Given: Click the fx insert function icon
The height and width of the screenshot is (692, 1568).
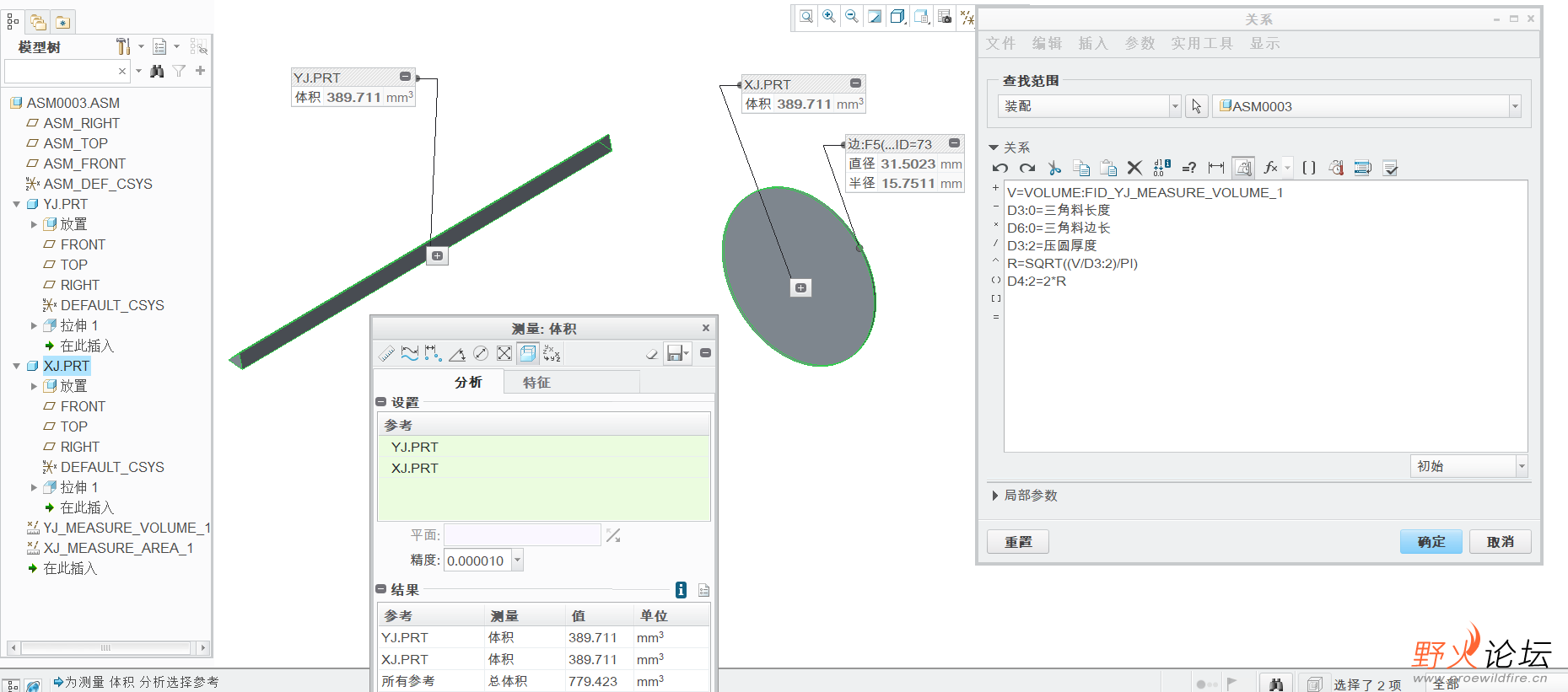Looking at the screenshot, I should pyautogui.click(x=1270, y=168).
